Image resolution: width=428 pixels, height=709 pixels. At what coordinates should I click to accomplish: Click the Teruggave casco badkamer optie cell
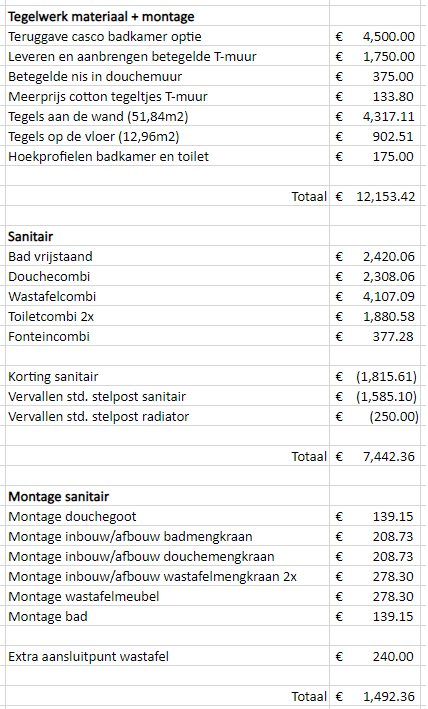pyautogui.click(x=167, y=36)
